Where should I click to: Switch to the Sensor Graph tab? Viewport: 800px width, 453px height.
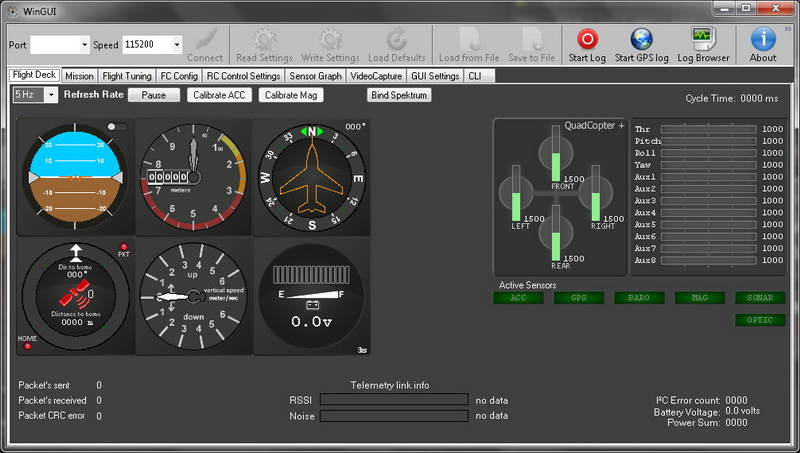point(315,76)
